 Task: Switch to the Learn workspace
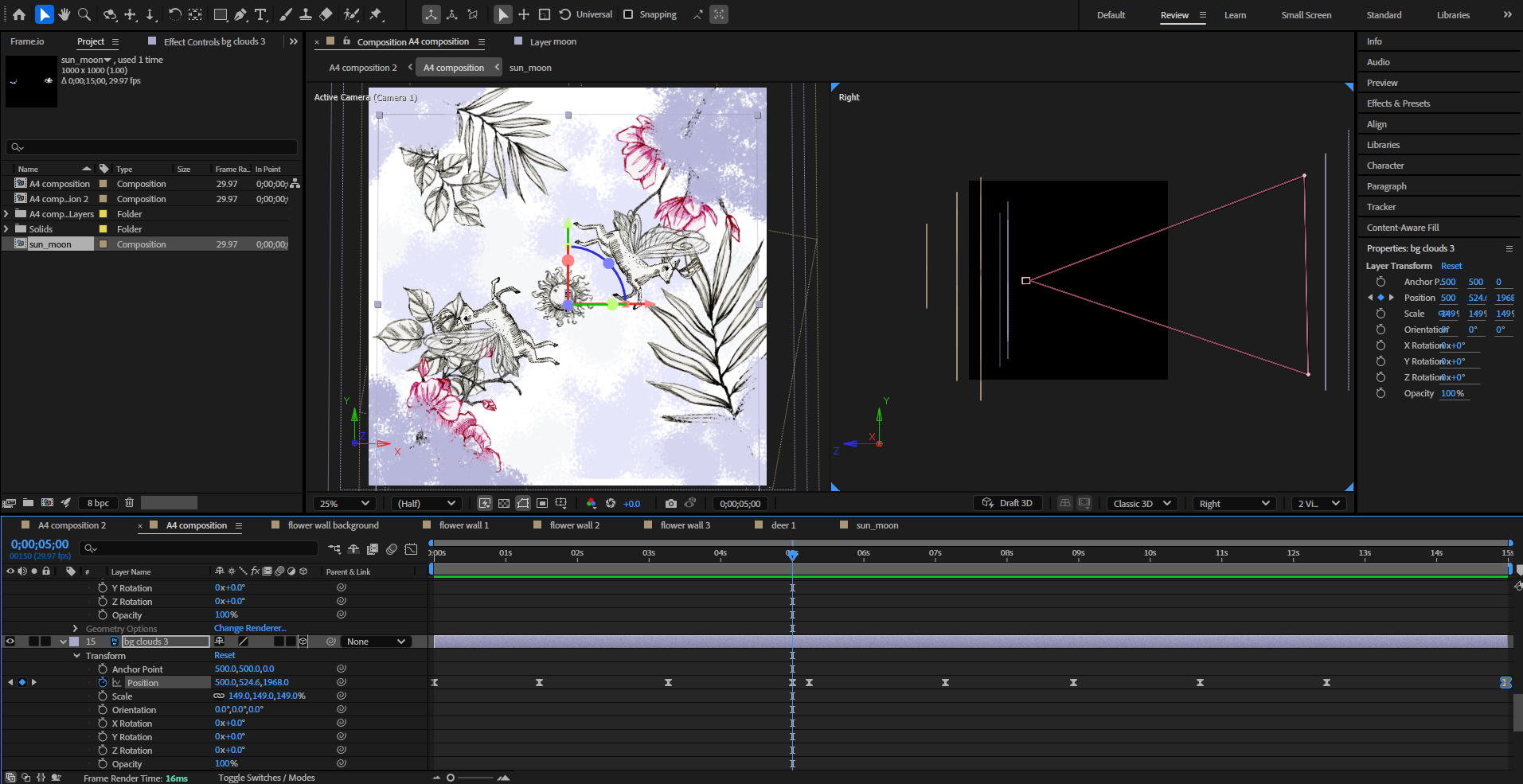point(1235,15)
